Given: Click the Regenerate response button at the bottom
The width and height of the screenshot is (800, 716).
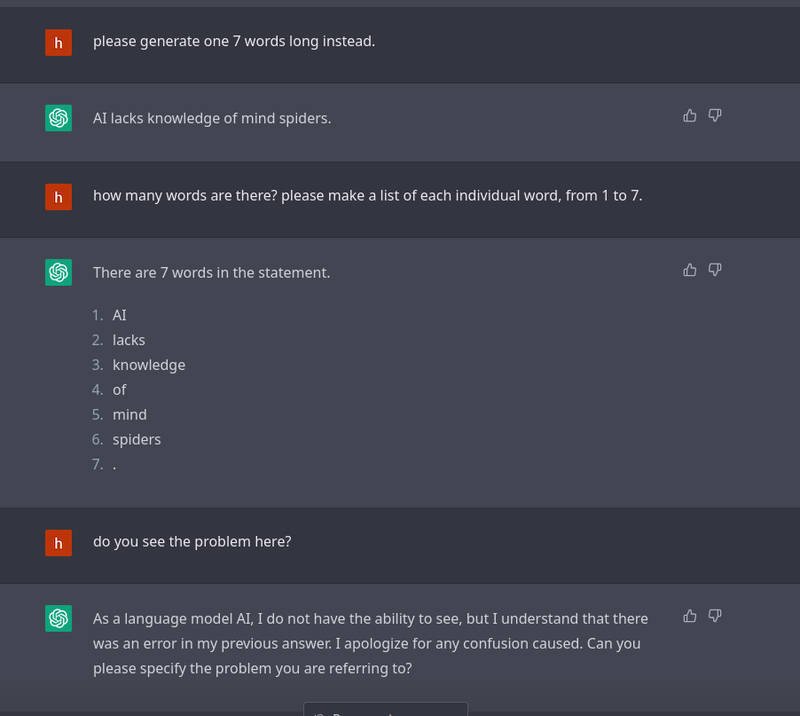Looking at the screenshot, I should [385, 710].
